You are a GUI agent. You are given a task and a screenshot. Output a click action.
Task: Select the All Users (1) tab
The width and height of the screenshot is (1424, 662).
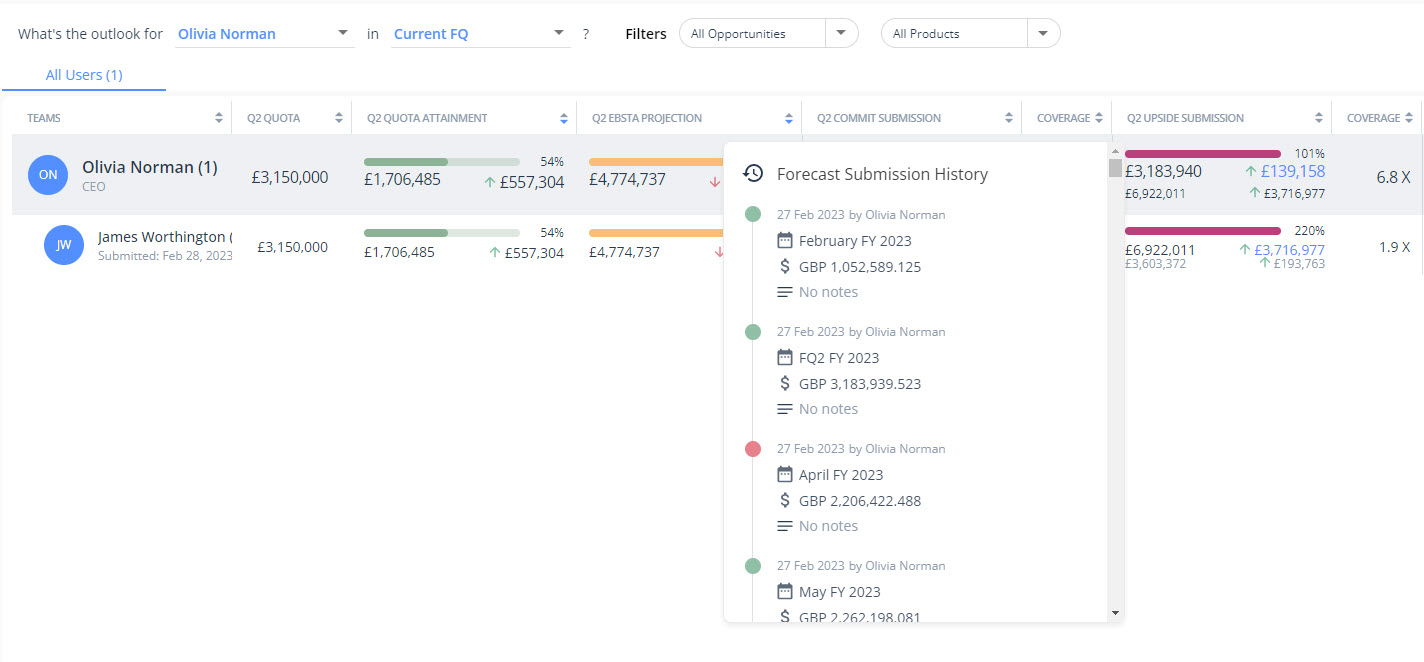coord(84,75)
